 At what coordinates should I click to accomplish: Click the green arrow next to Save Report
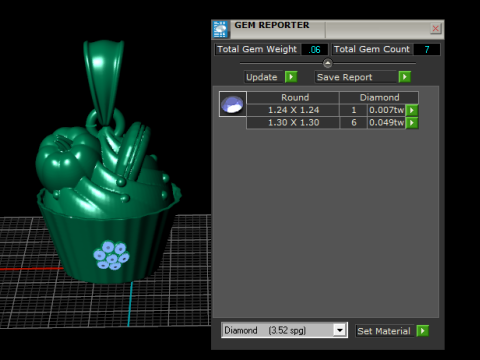(405, 77)
